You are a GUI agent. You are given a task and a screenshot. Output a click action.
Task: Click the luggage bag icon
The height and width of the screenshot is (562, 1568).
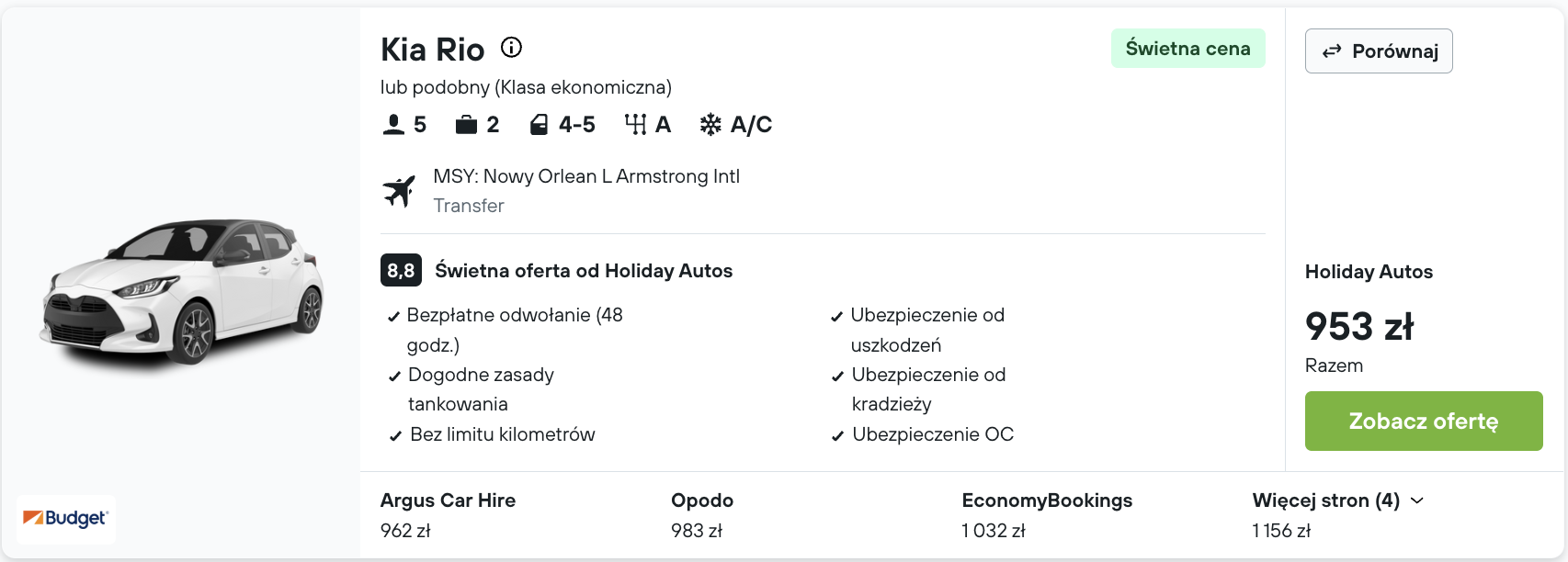(x=466, y=124)
